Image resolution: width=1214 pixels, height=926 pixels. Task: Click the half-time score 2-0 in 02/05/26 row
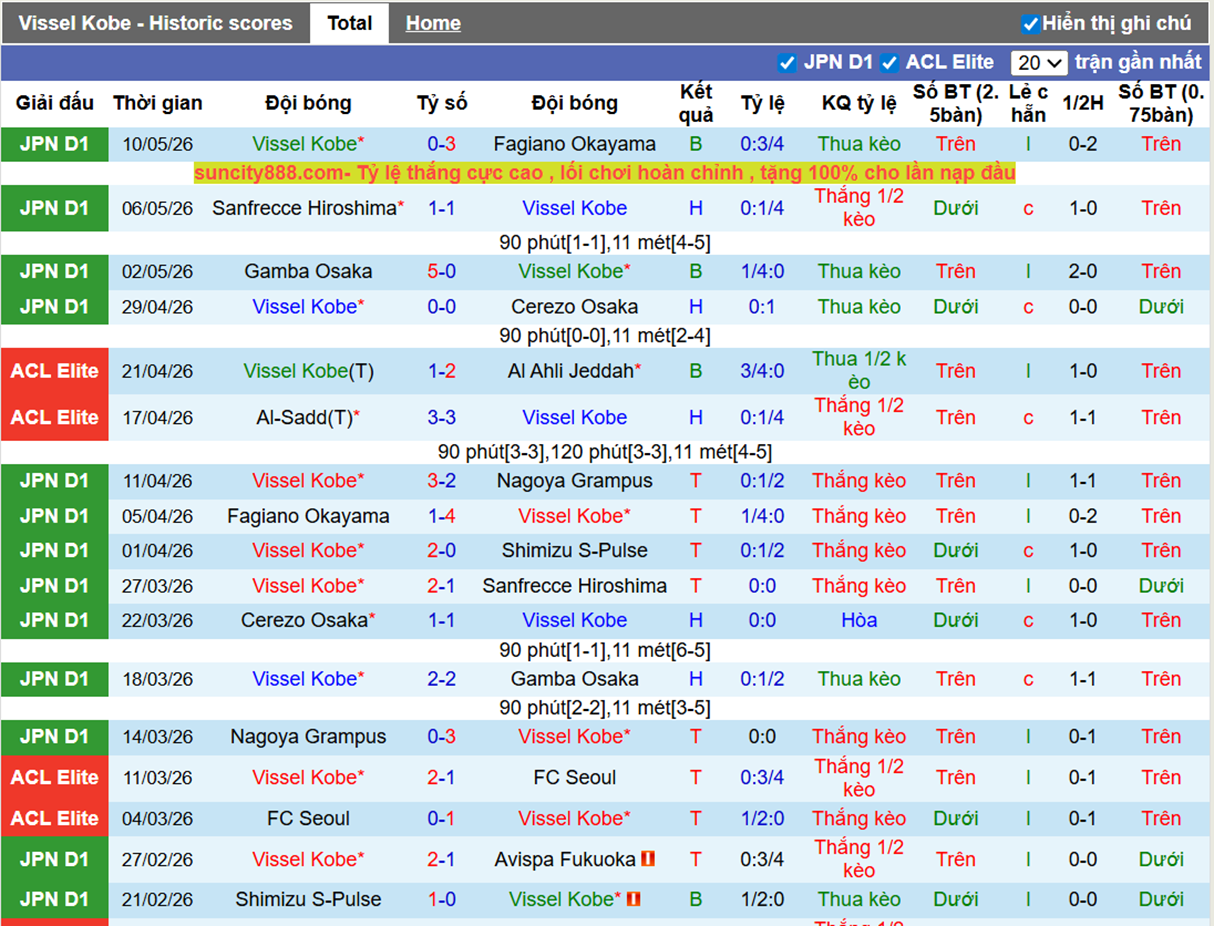tap(1083, 271)
